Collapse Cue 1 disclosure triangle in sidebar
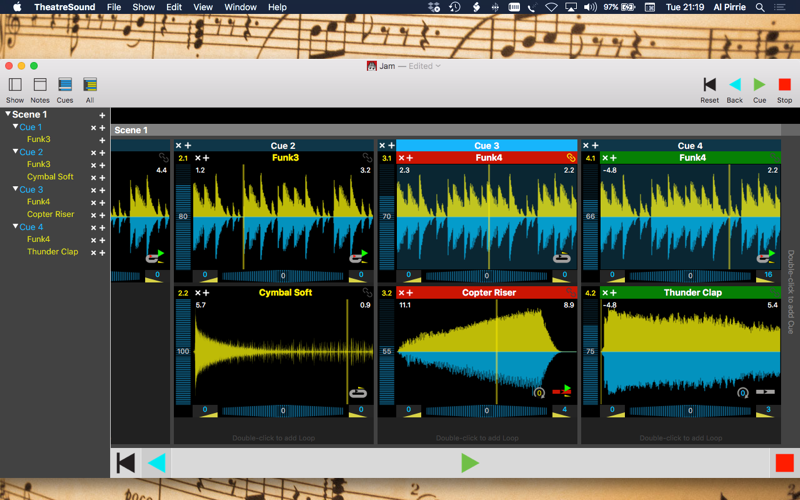800x500 pixels. click(15, 126)
